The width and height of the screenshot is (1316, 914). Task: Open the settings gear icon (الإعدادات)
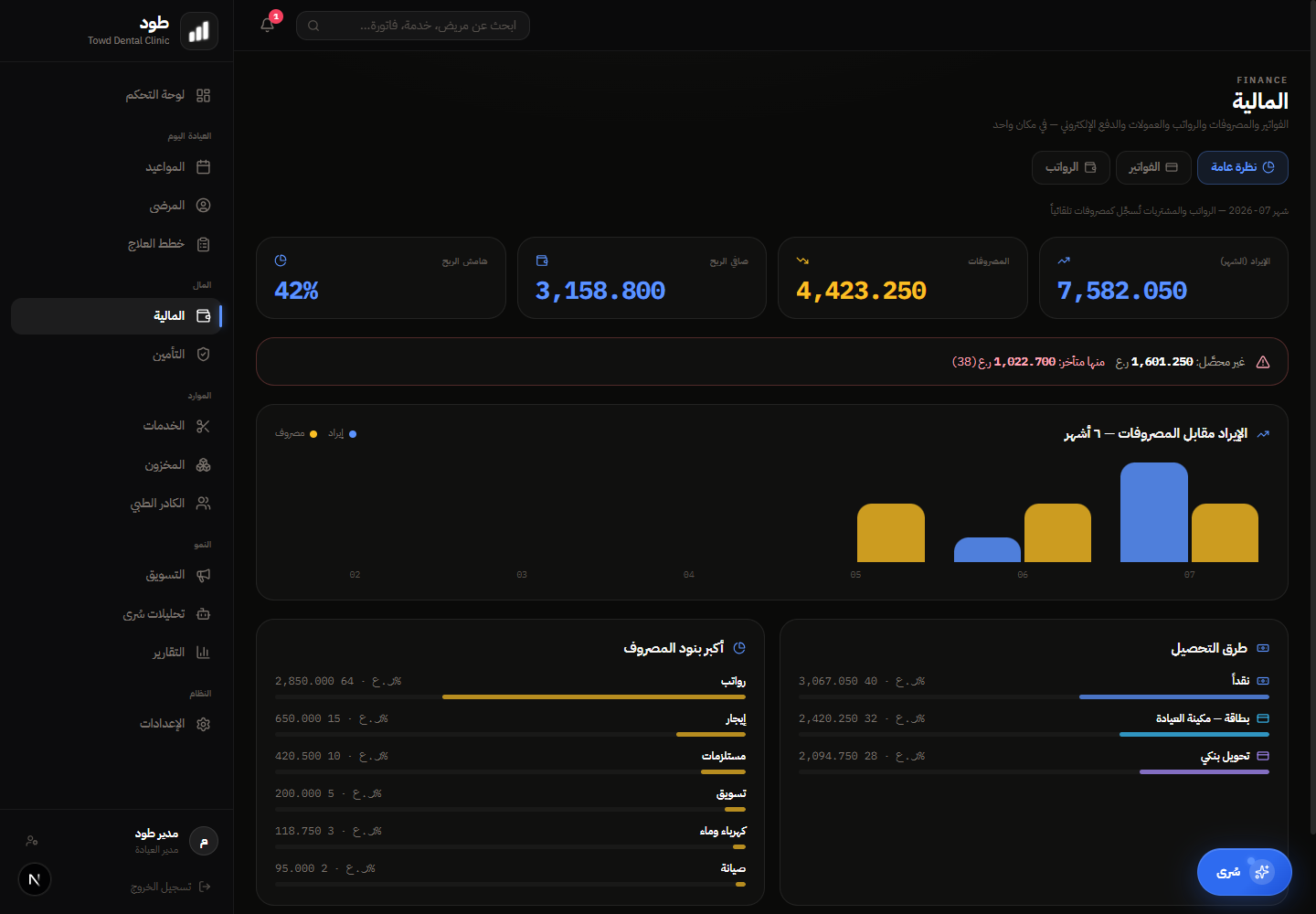click(x=204, y=724)
